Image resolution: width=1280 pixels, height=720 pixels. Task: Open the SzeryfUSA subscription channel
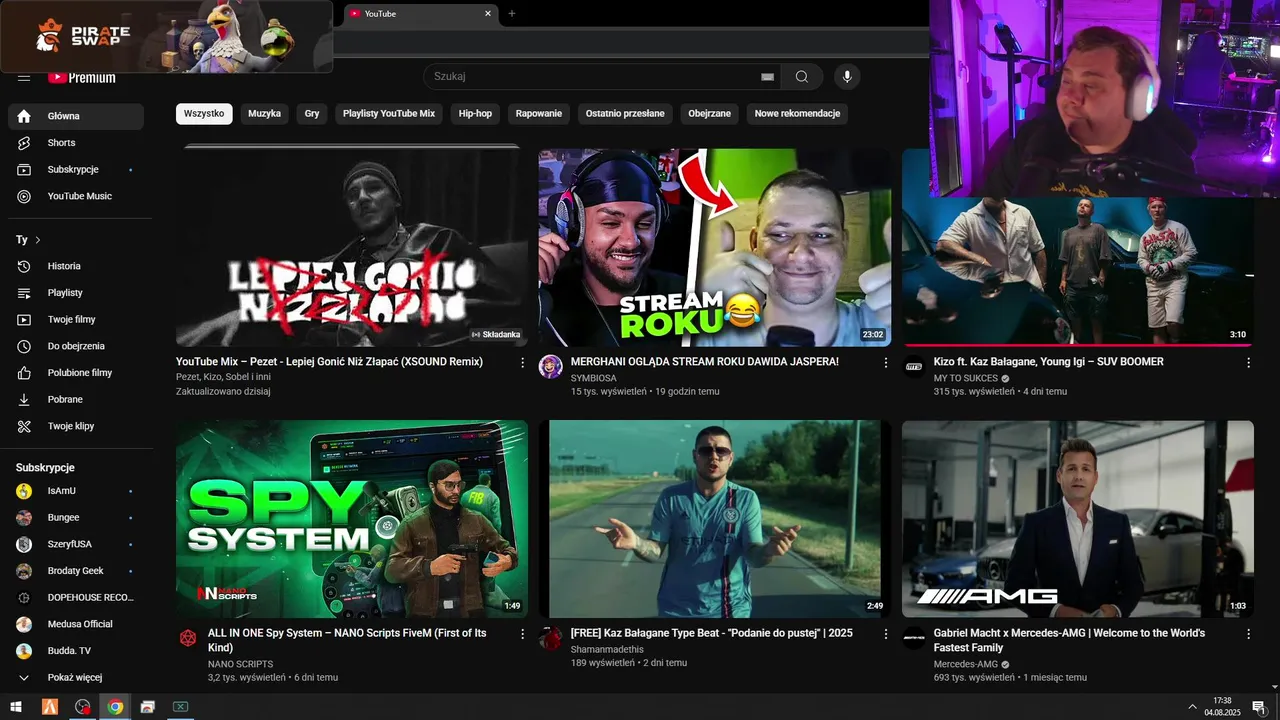point(76,544)
